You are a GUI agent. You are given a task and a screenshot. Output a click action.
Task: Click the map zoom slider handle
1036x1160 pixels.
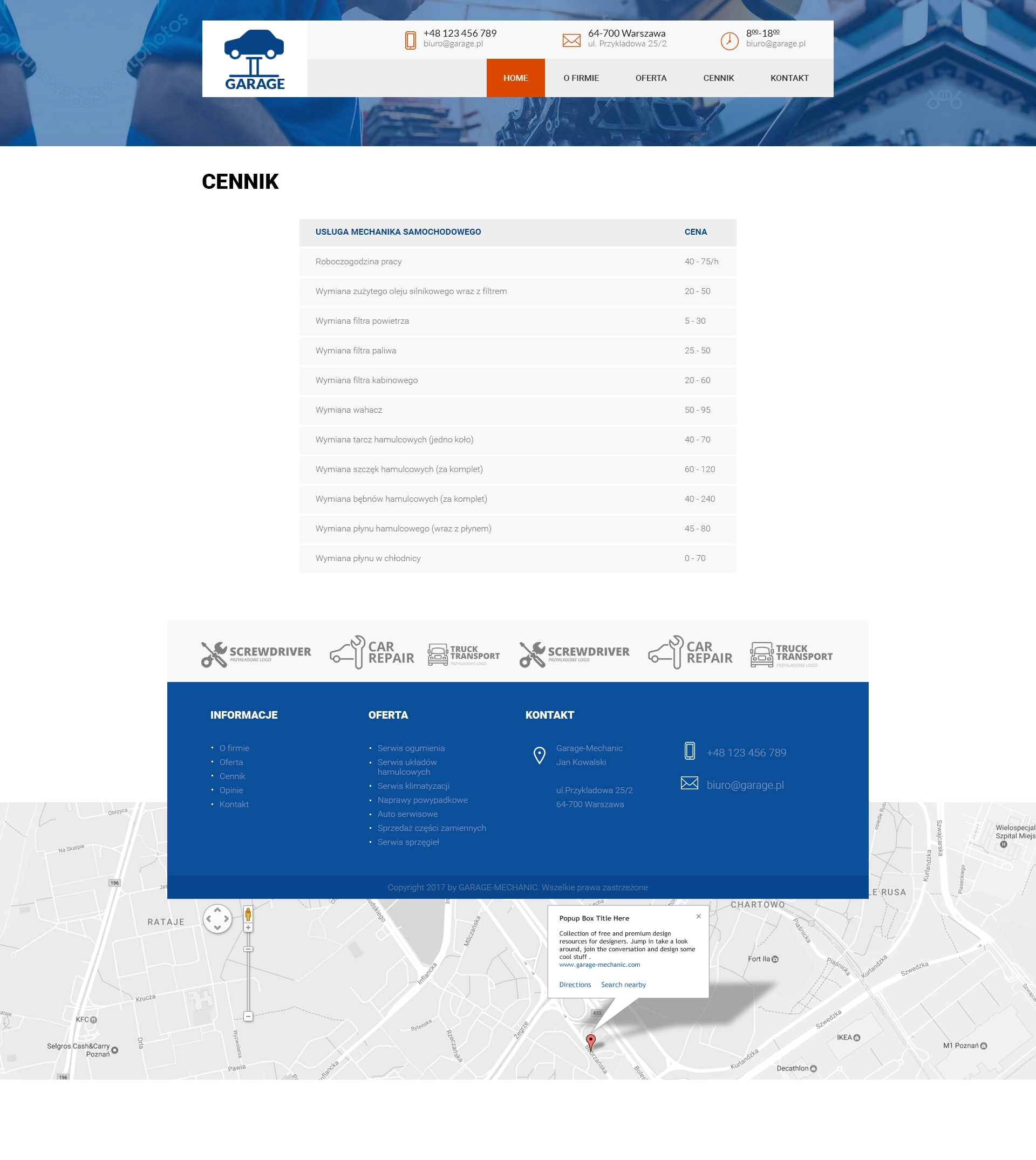pos(248,949)
